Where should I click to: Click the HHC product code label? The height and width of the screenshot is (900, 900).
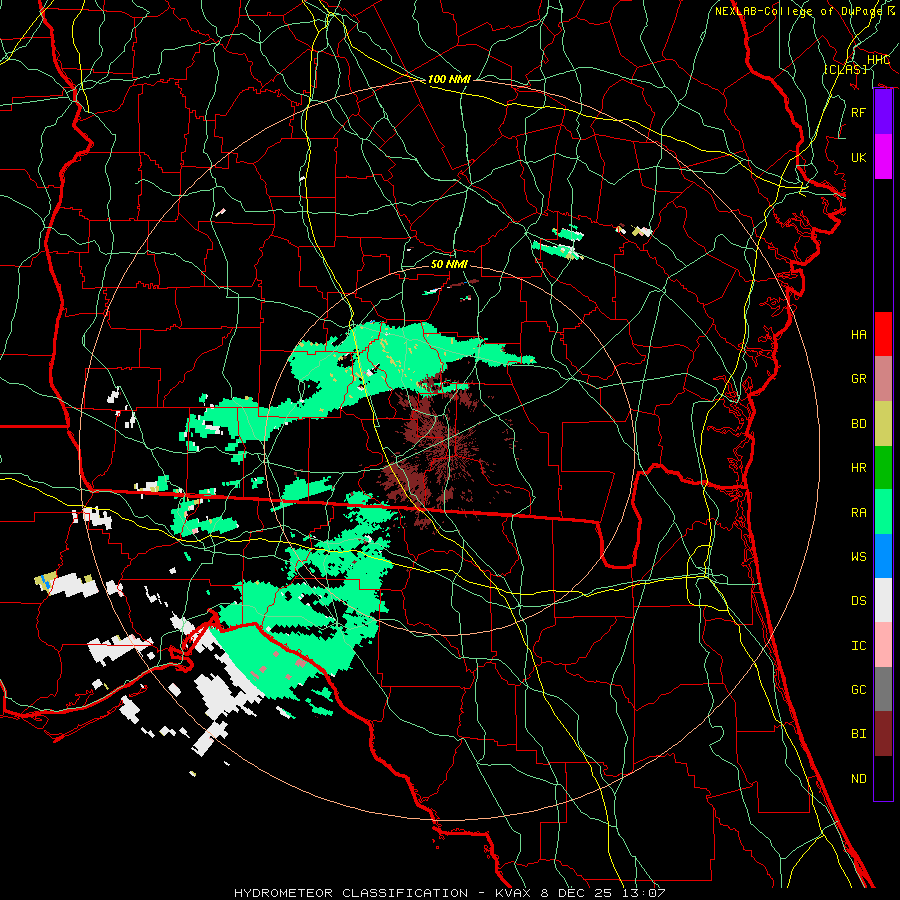click(x=878, y=60)
